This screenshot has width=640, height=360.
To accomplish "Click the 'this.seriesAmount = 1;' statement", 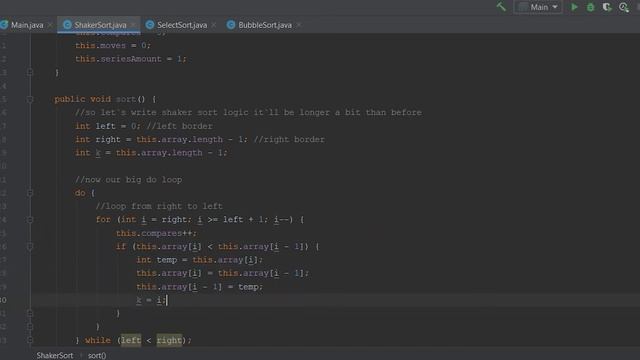I will coord(131,59).
